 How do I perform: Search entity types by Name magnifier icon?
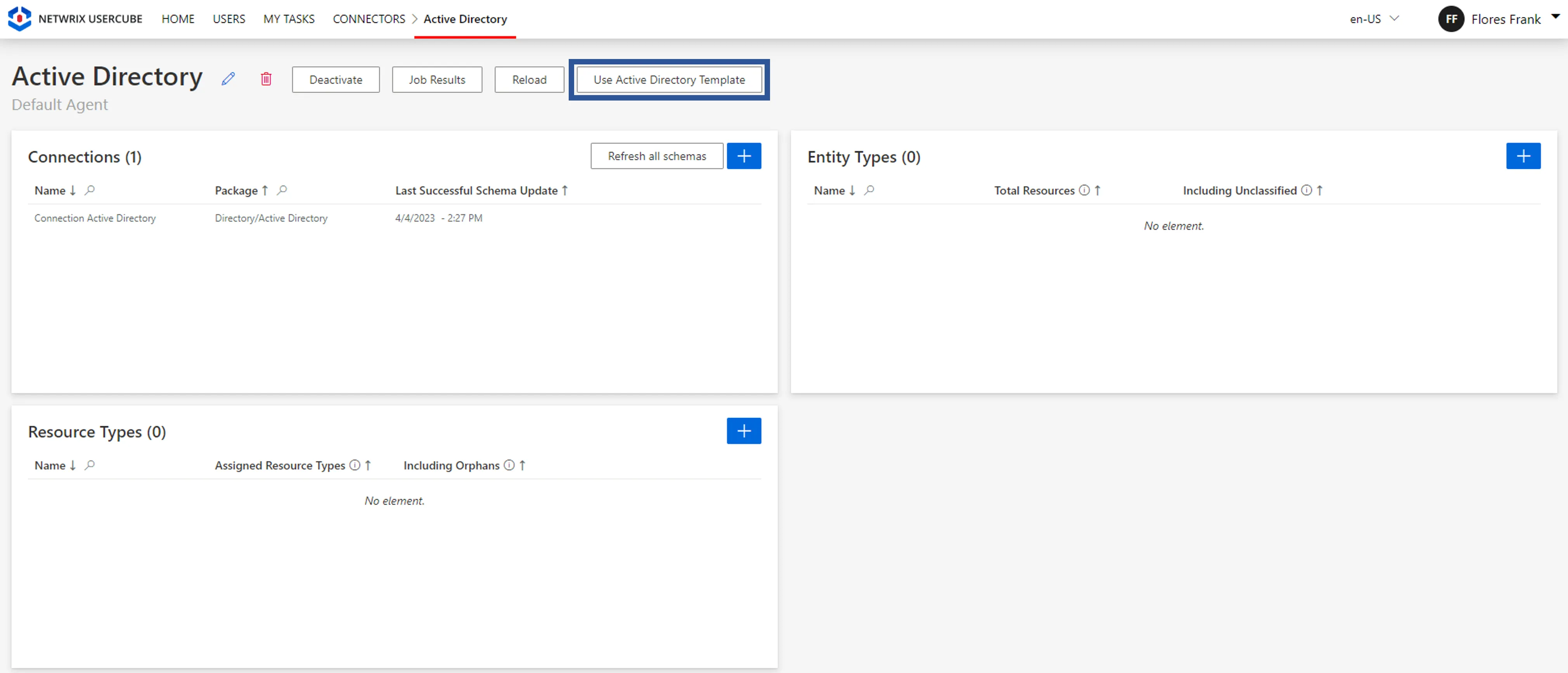[869, 191]
